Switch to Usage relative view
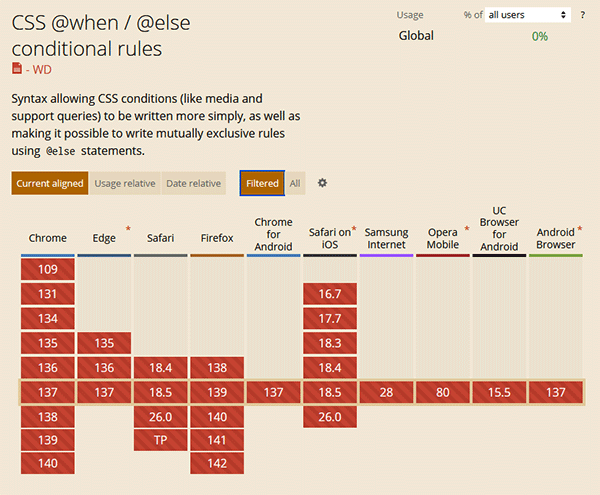This screenshot has width=600, height=495. (125, 183)
